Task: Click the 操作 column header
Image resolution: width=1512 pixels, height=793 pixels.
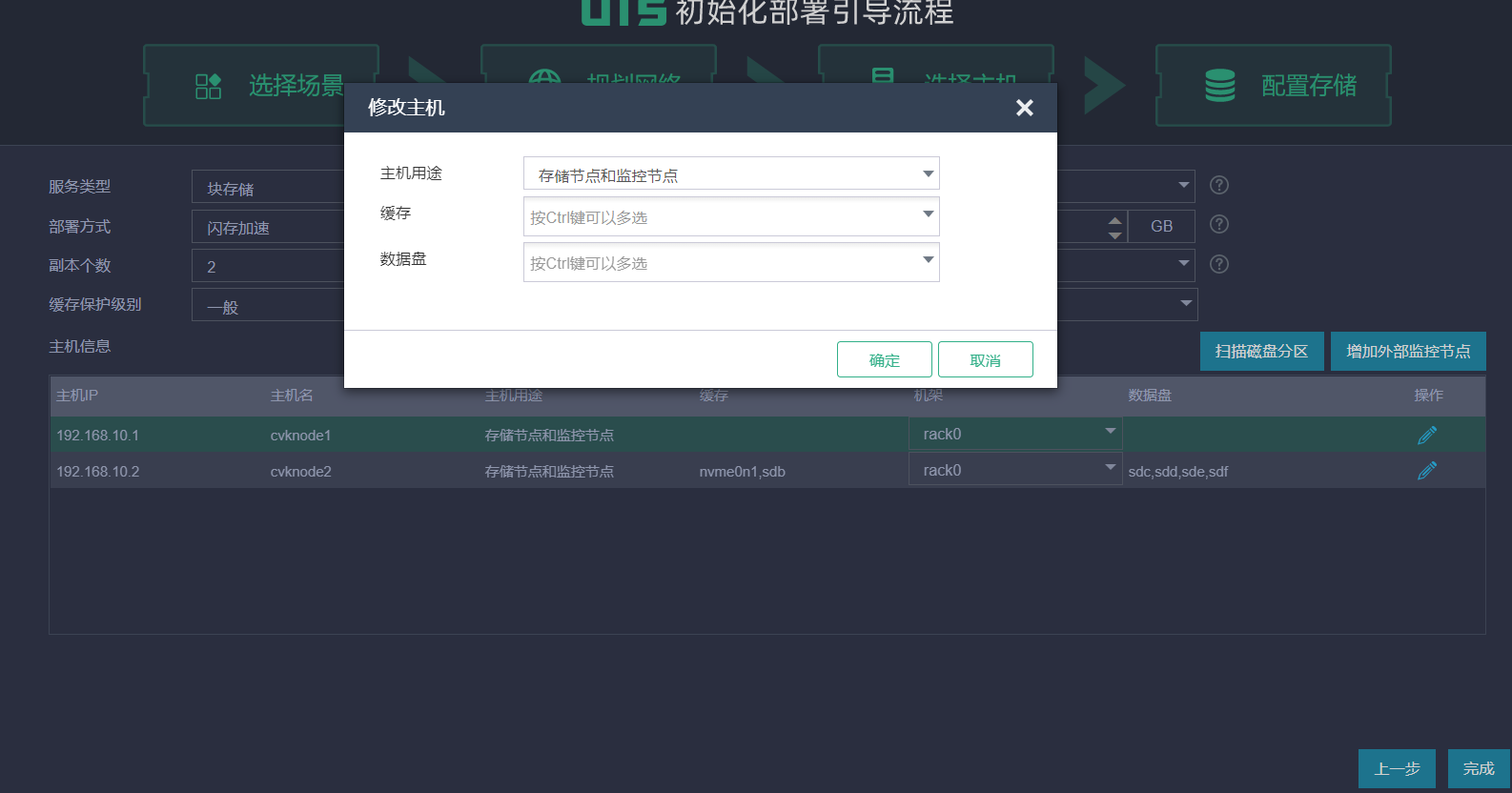Action: [1428, 396]
